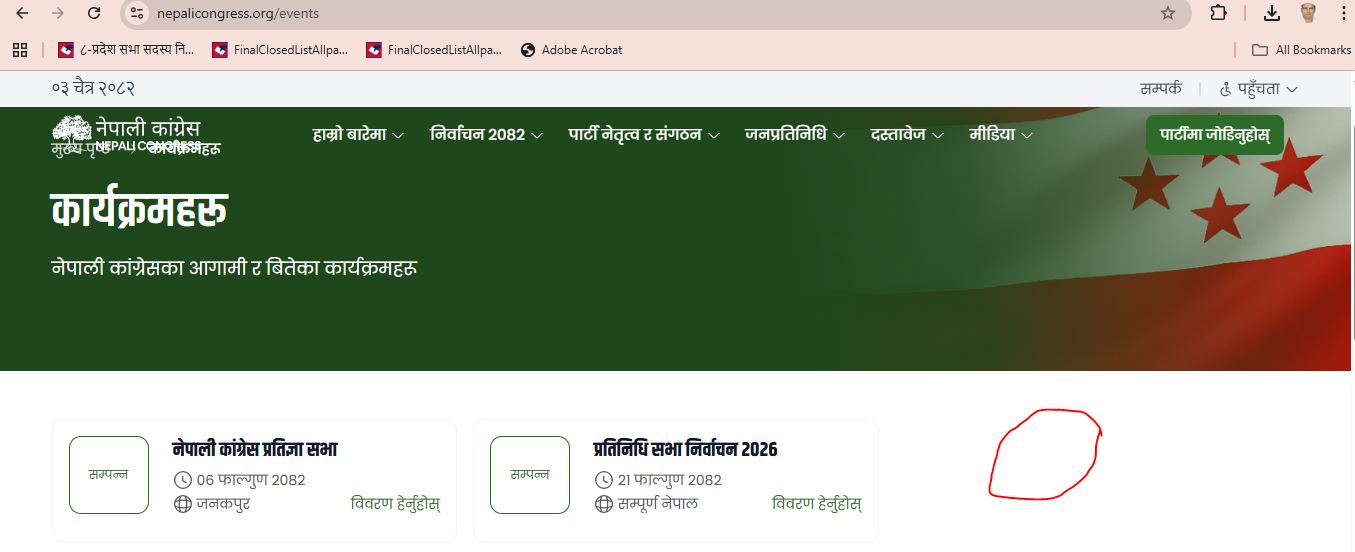The width and height of the screenshot is (1355, 552).
Task: Expand the दस्तावेज menu
Action: coord(907,134)
